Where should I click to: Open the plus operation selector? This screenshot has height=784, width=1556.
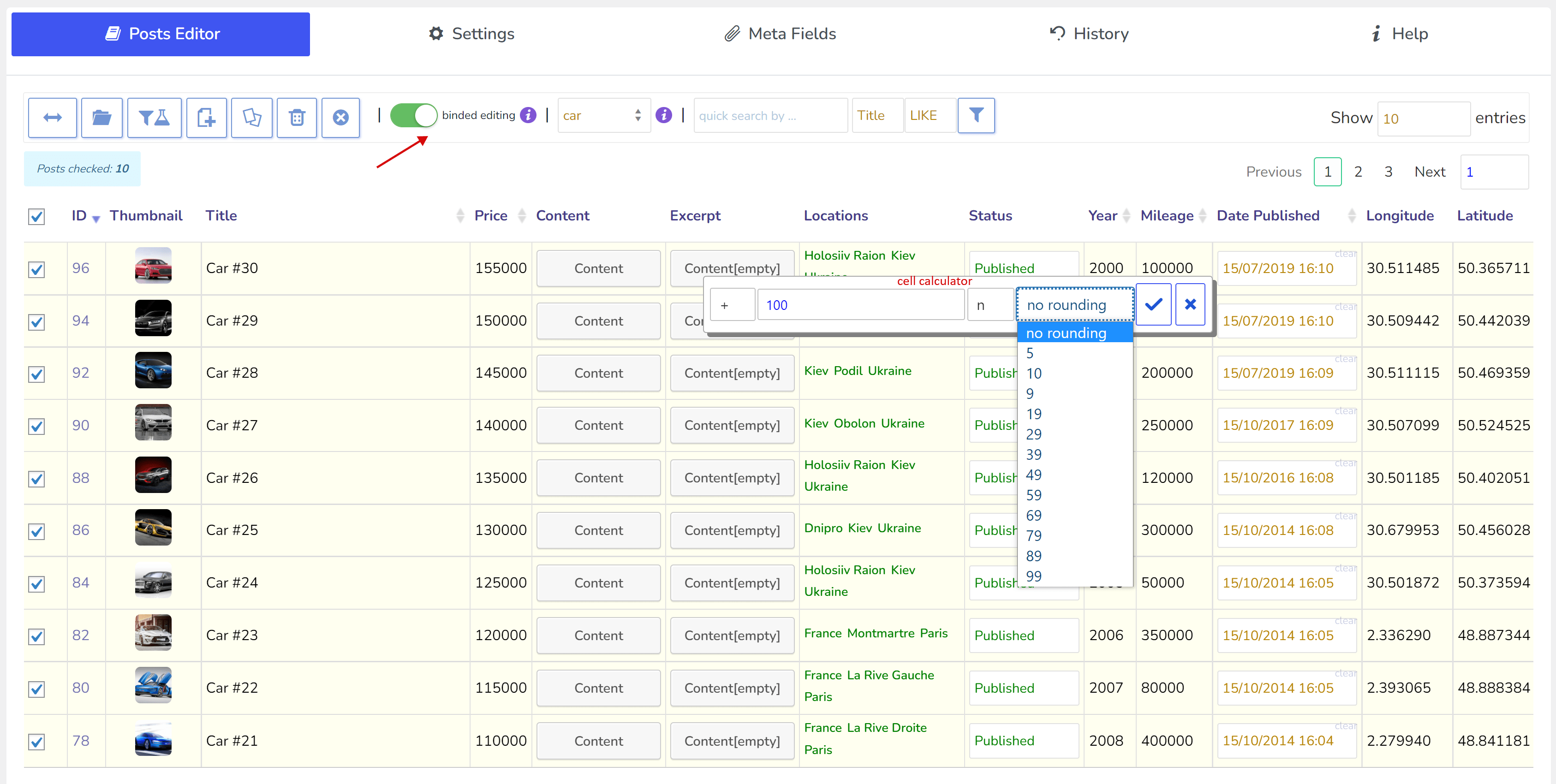point(732,304)
